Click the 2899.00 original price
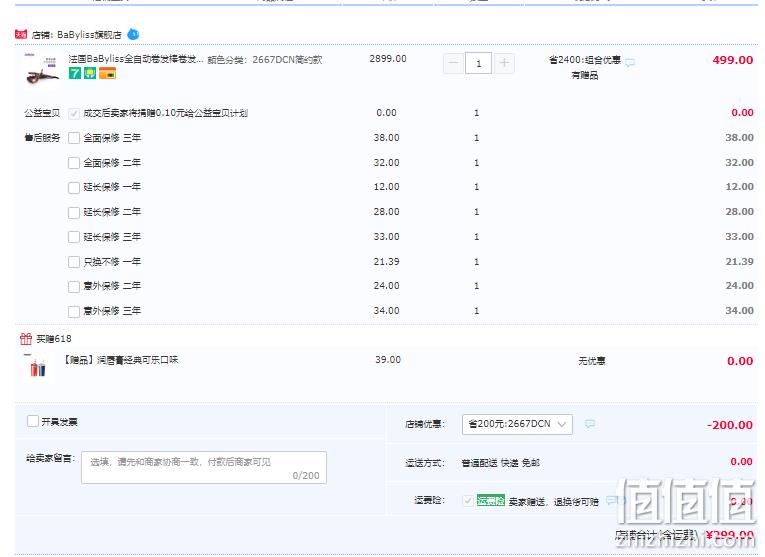The height and width of the screenshot is (557, 765). pyautogui.click(x=388, y=59)
